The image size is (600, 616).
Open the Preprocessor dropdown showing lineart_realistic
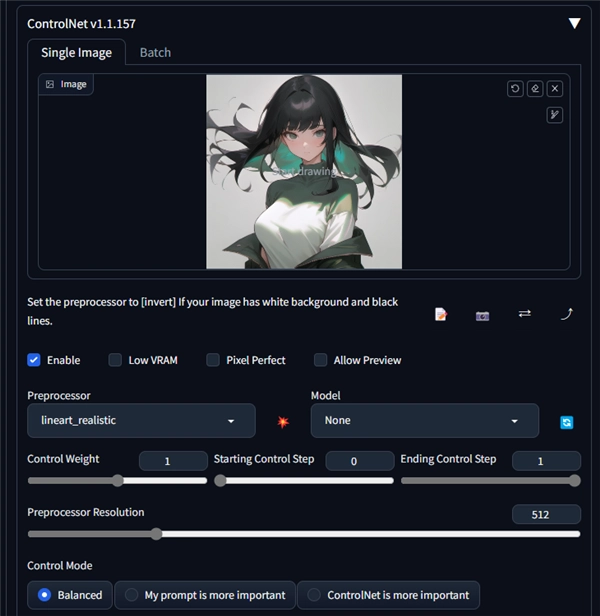141,420
